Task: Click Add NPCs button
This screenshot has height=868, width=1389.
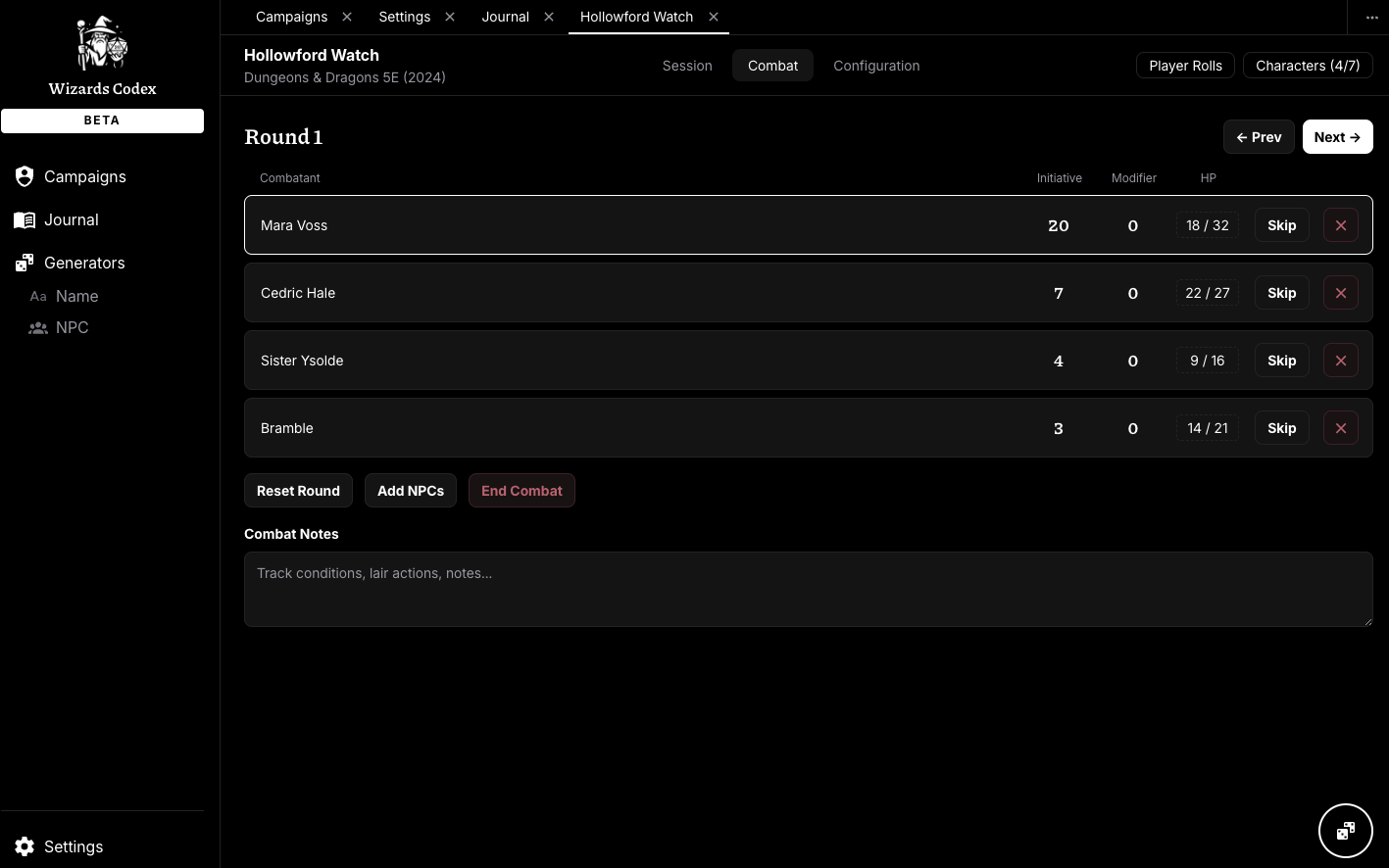Action: pos(411,491)
